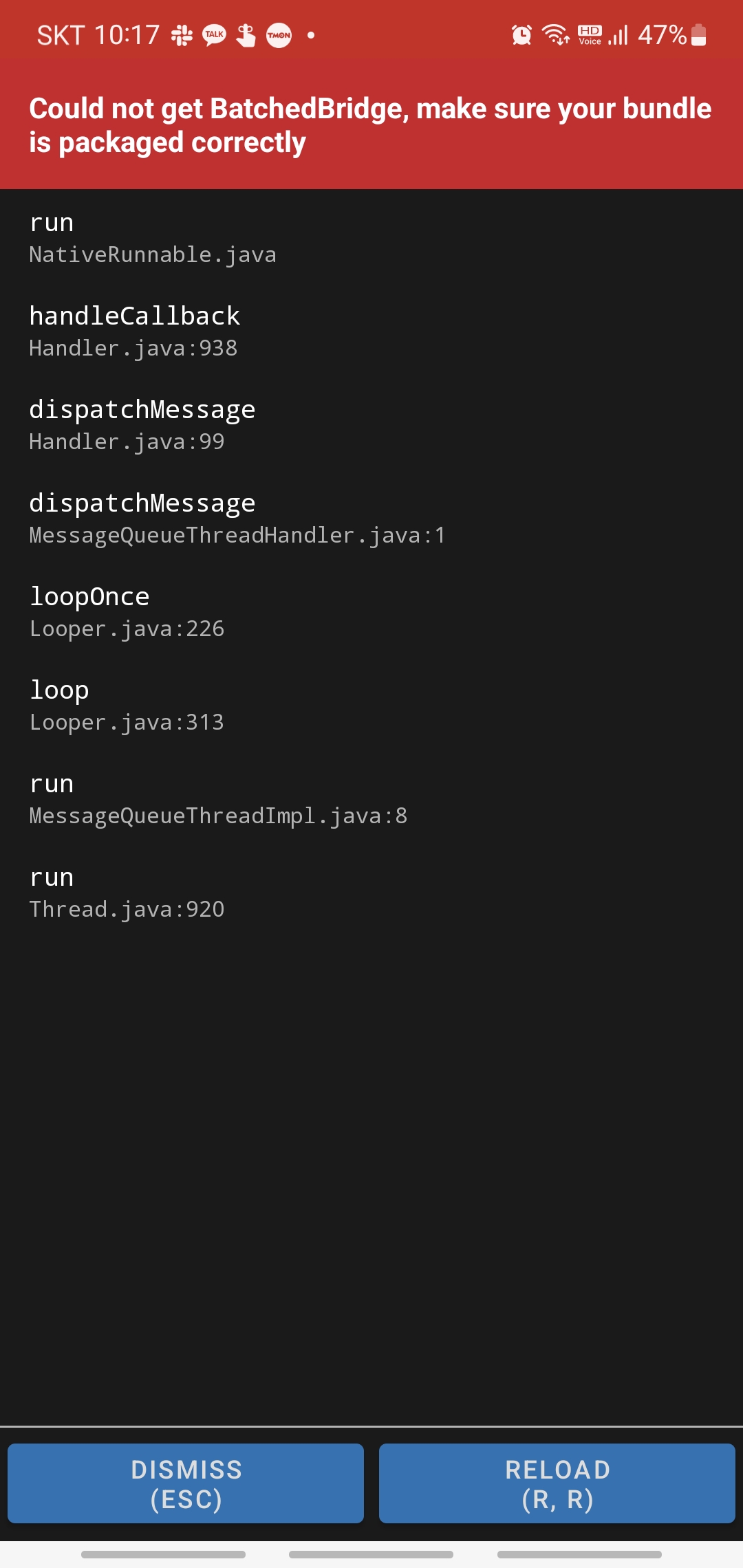743x1568 pixels.
Task: Tap the battery indicator icon
Action: [x=699, y=34]
